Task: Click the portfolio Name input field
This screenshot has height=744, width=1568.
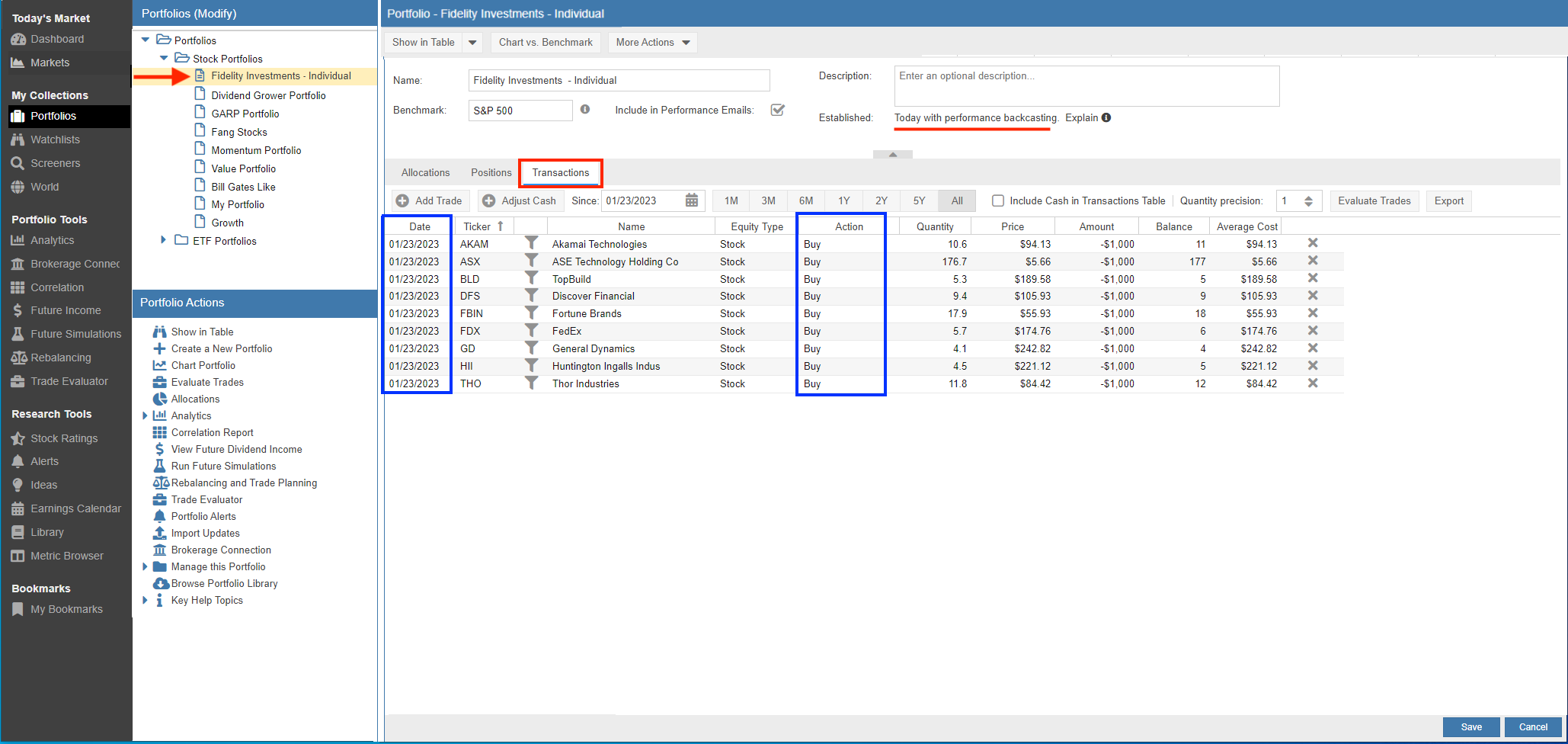Action: [619, 80]
